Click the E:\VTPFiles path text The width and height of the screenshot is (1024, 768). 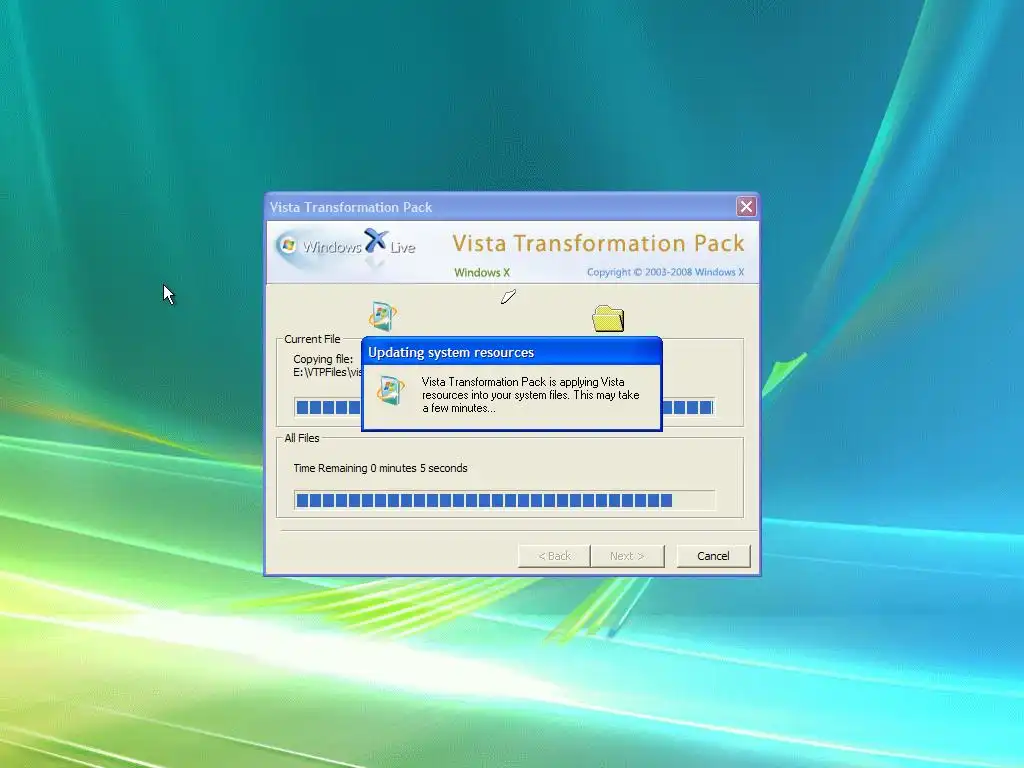click(x=327, y=372)
